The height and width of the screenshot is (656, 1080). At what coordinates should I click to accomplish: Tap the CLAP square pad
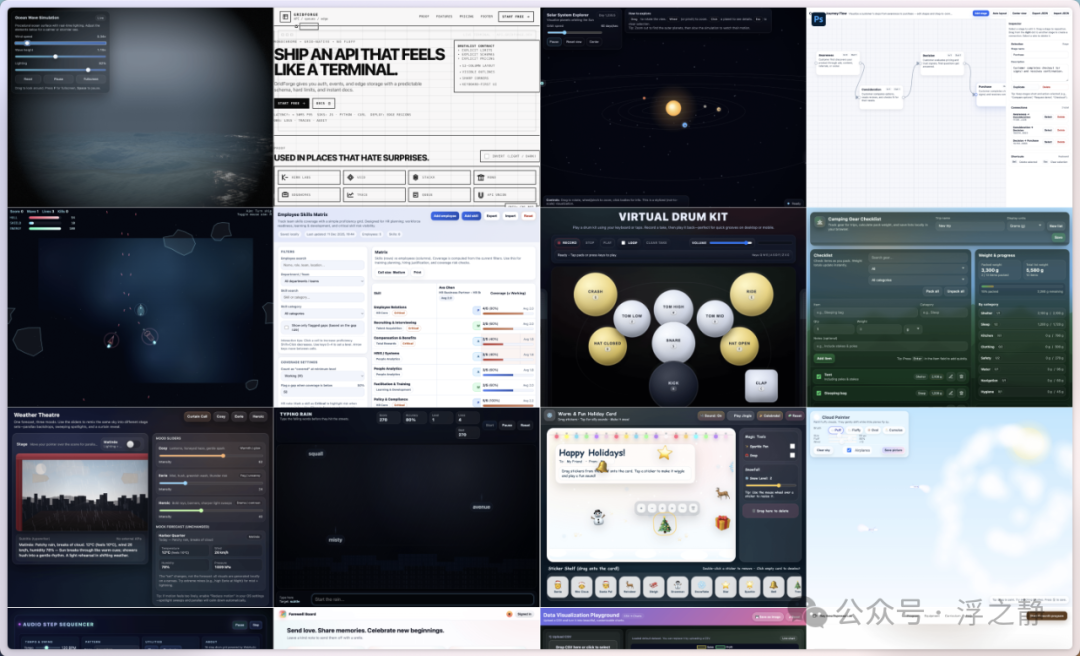pyautogui.click(x=761, y=385)
